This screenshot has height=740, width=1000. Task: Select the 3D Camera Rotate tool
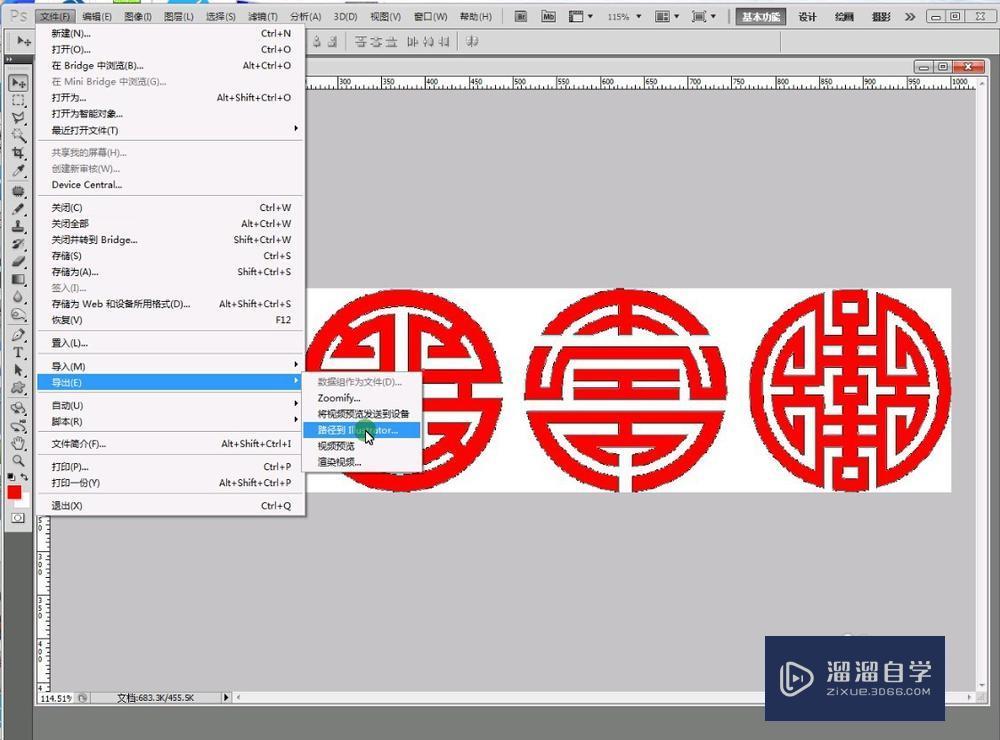(x=18, y=426)
